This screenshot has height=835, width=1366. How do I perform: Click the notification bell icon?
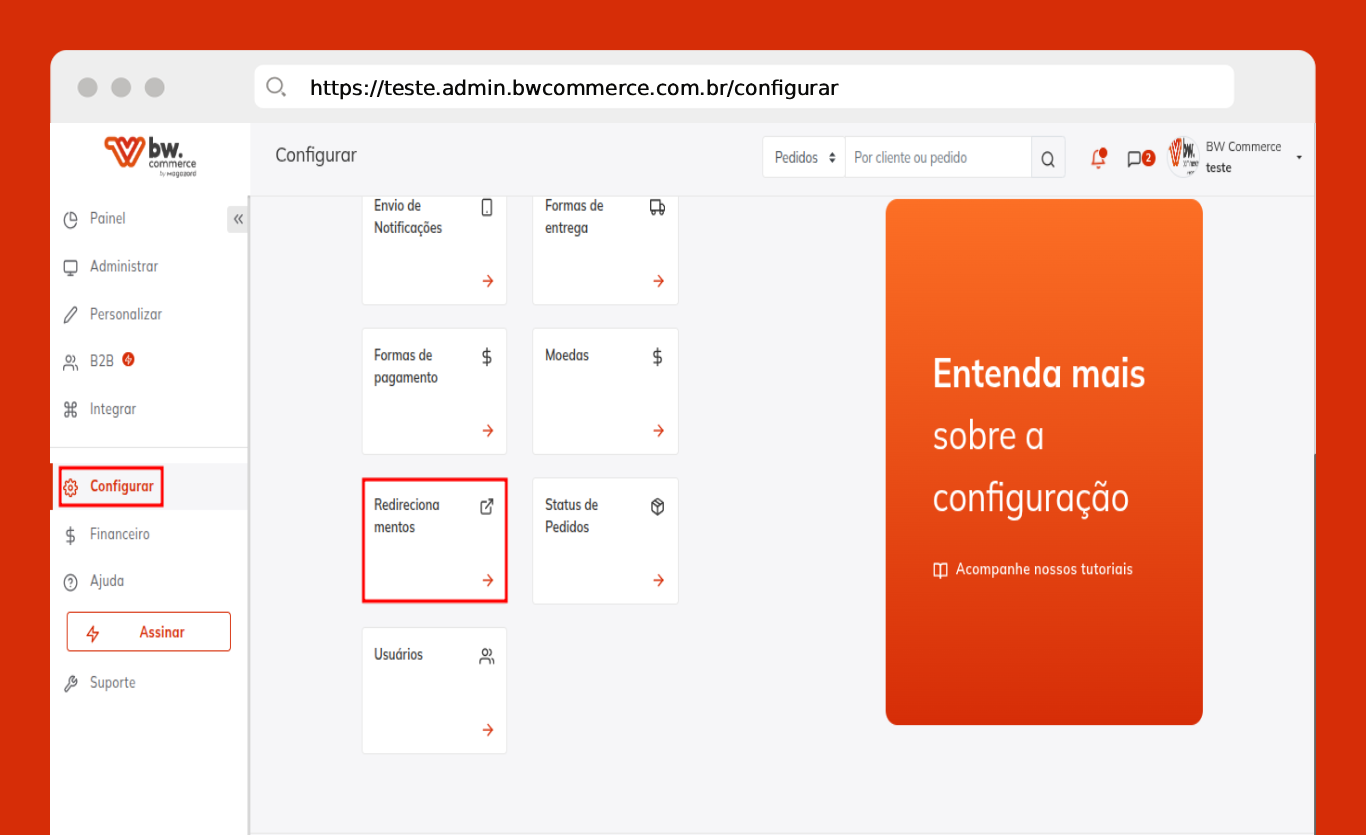1098,158
